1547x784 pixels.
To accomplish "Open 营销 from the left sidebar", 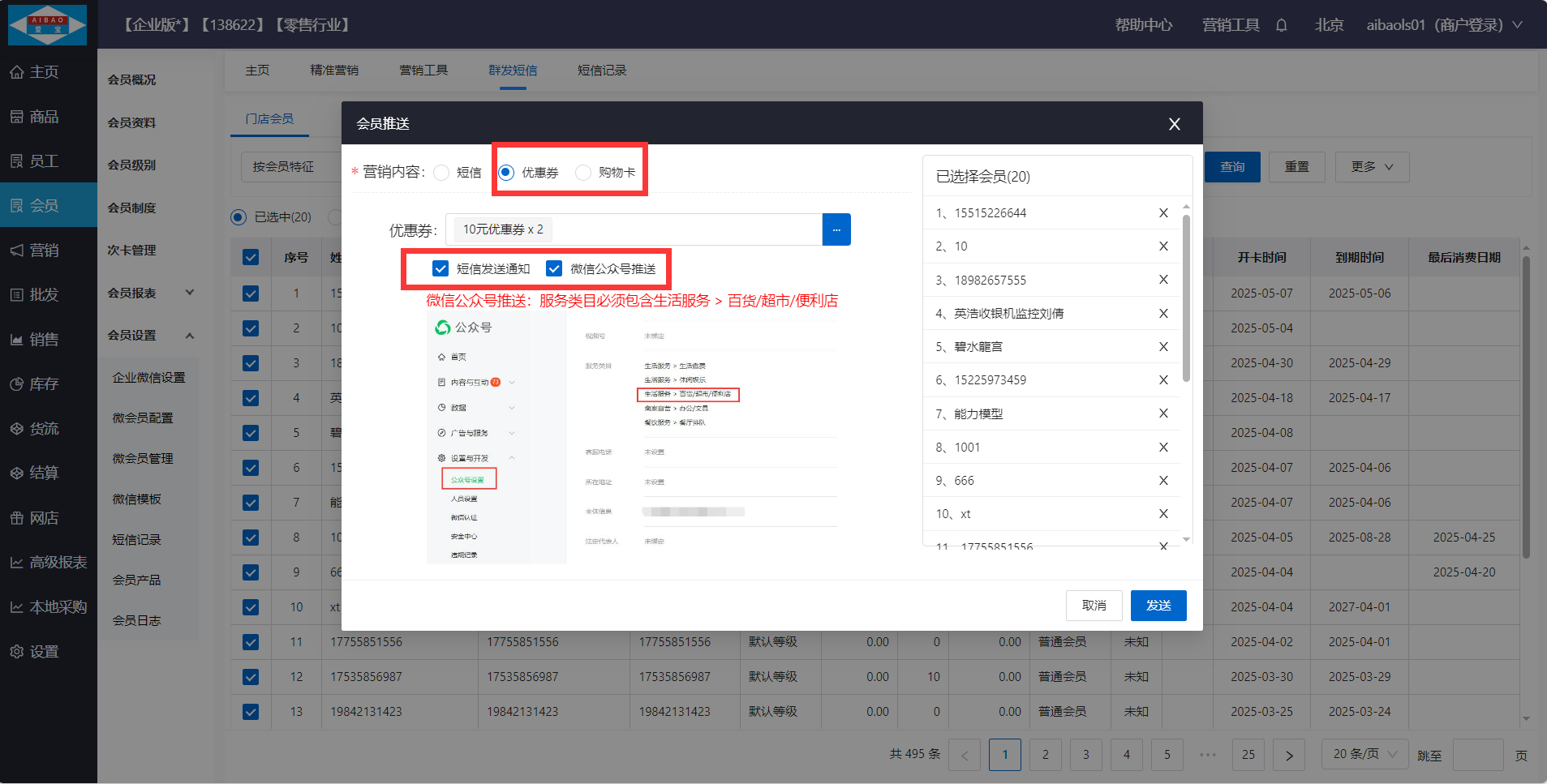I will 45,251.
